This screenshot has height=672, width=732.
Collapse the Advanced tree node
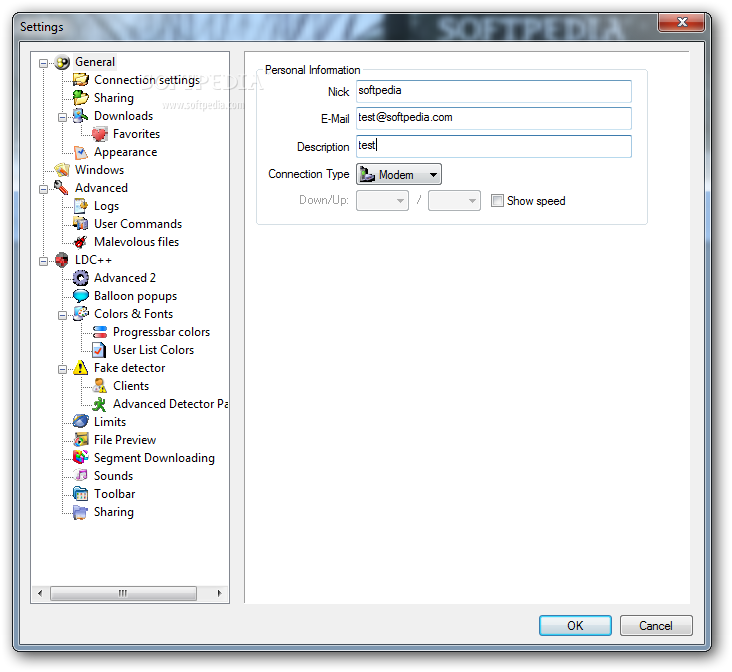tap(43, 189)
